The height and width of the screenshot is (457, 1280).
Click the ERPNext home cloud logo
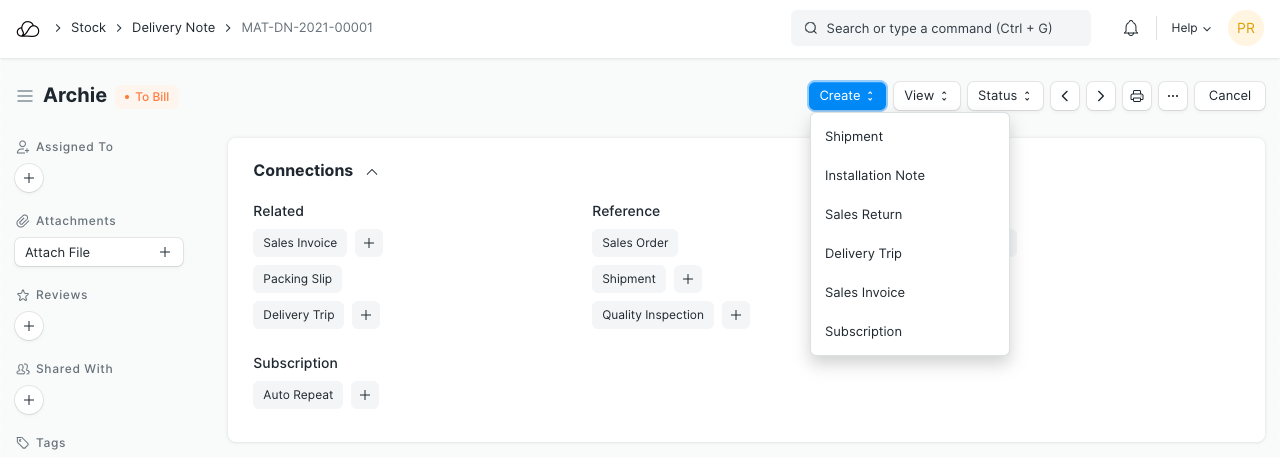click(x=28, y=28)
